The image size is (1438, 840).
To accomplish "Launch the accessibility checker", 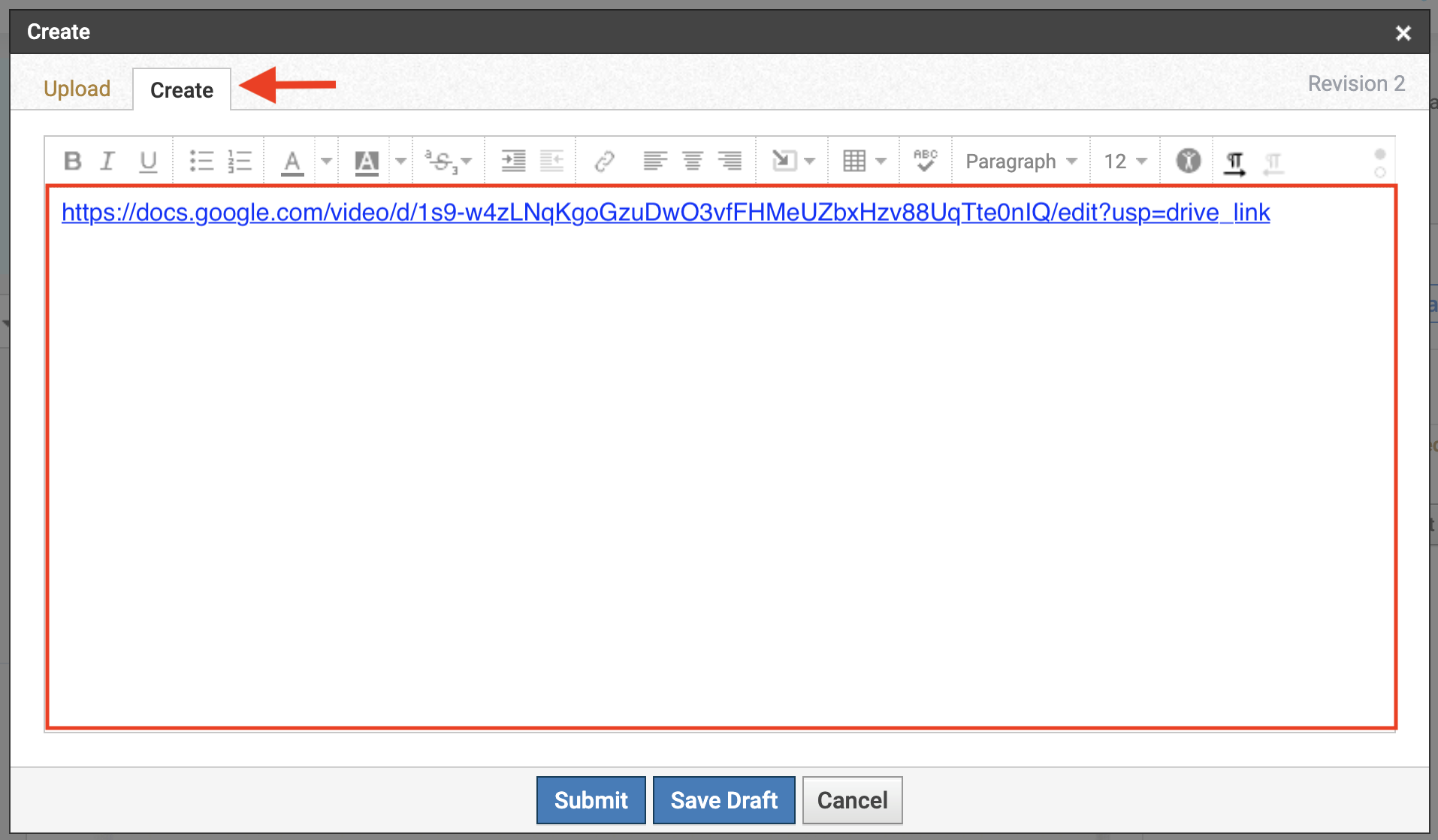I will click(x=1188, y=161).
